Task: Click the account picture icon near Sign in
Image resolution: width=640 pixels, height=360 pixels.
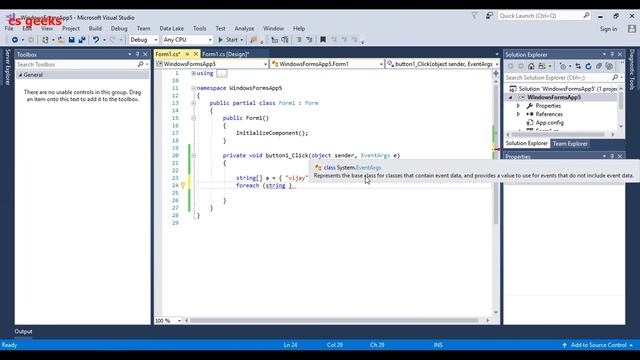Action: pos(632,29)
